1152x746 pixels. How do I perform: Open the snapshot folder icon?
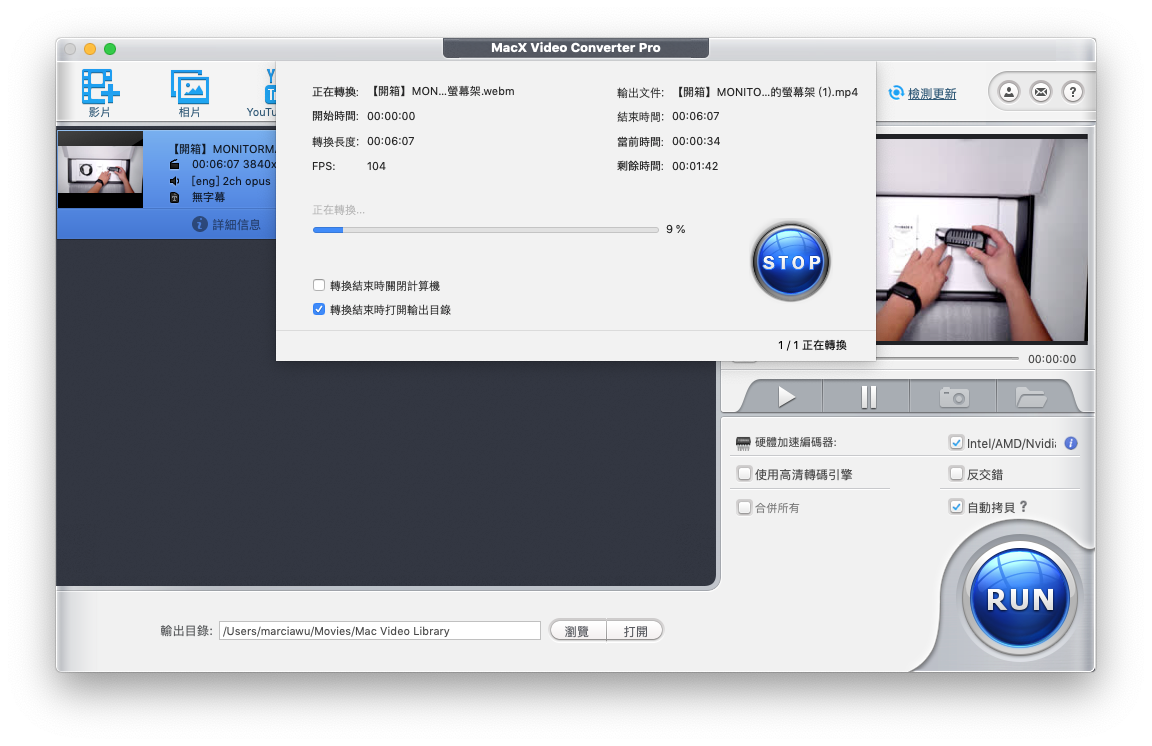point(1030,397)
